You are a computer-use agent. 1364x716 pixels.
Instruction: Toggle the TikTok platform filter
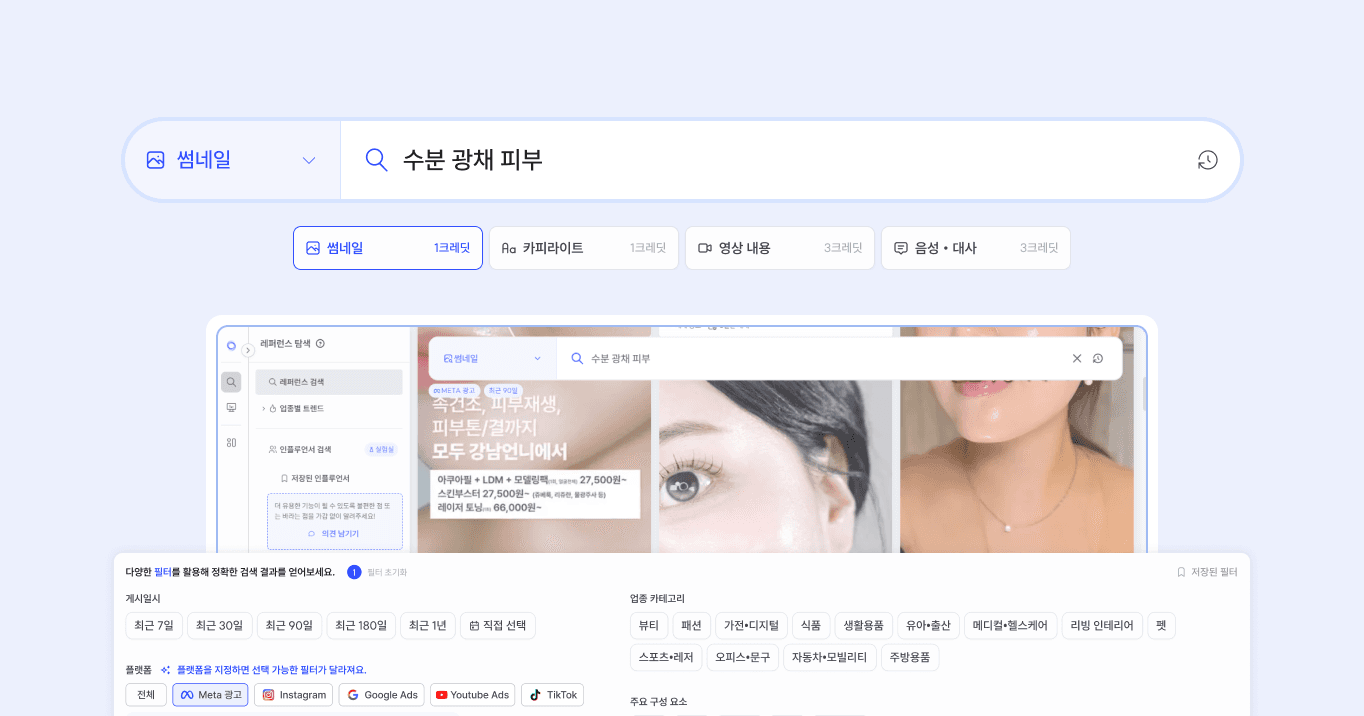[x=552, y=695]
